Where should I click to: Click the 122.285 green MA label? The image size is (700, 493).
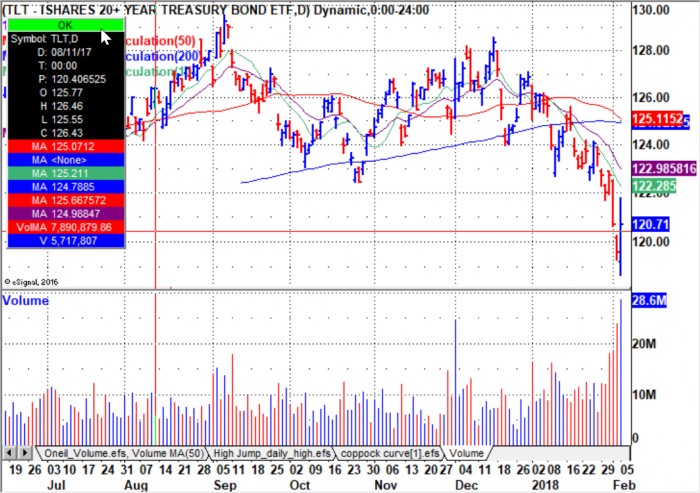tap(654, 185)
